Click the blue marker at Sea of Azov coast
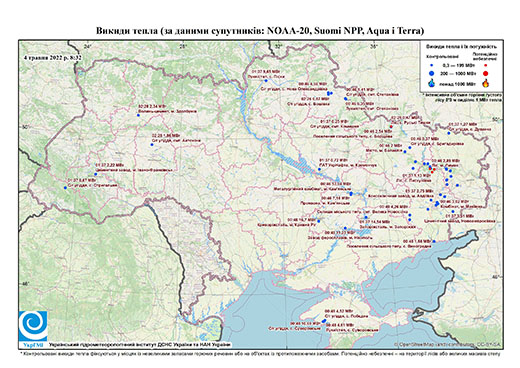This screenshot has width=520, height=368. click(434, 241)
